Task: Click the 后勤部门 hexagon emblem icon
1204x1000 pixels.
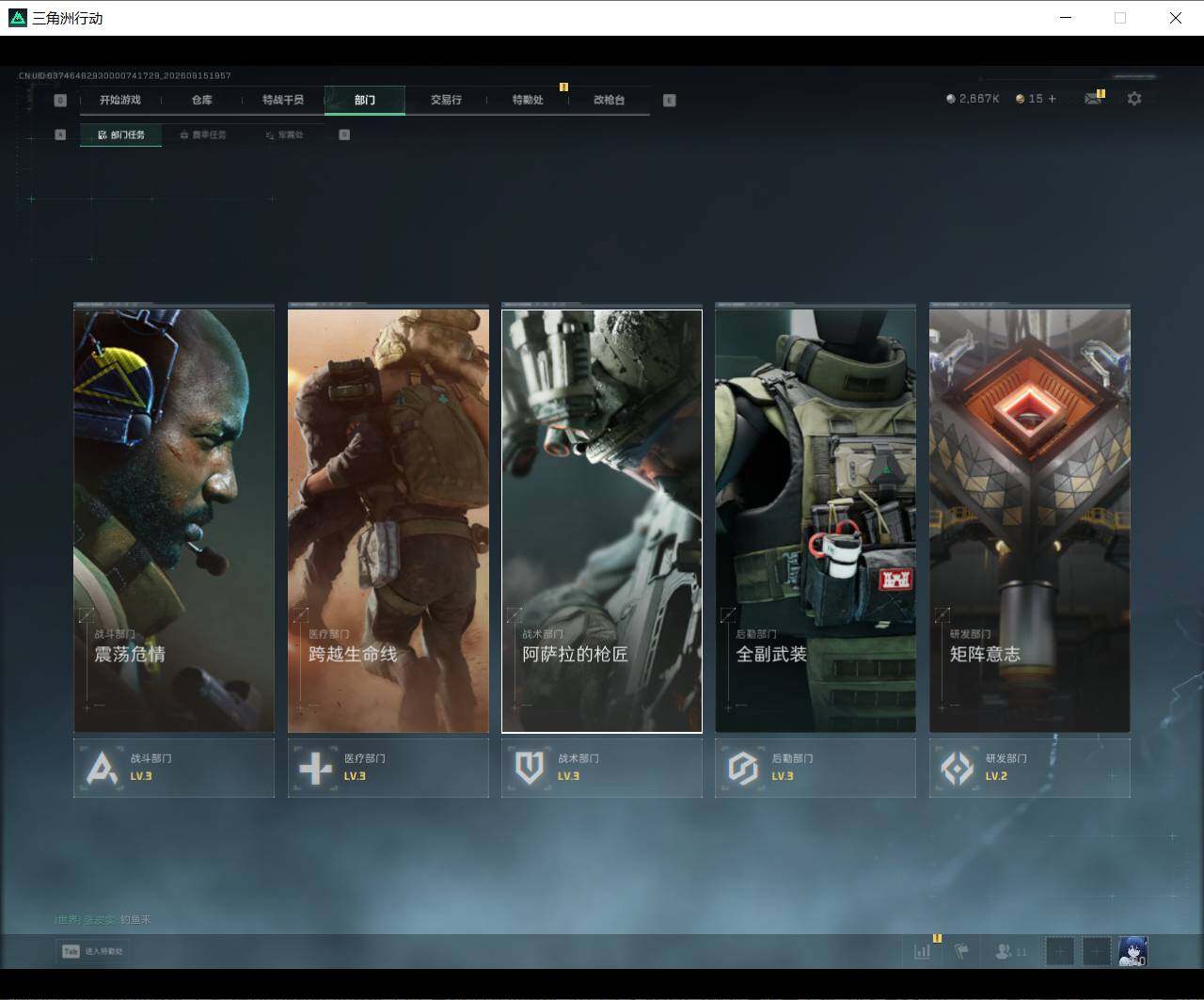Action: coord(743,768)
